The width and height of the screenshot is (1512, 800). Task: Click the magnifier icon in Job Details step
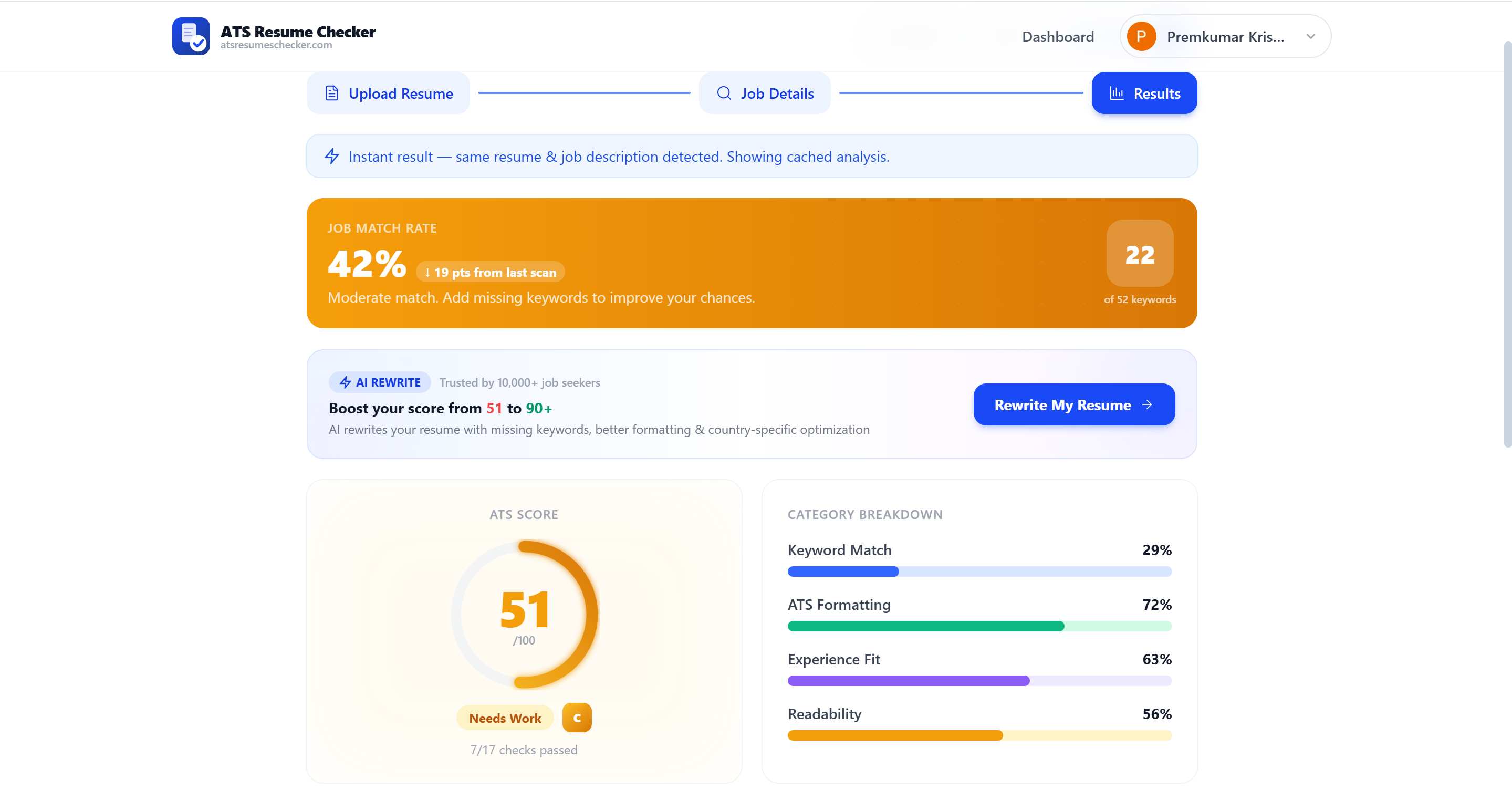(724, 93)
